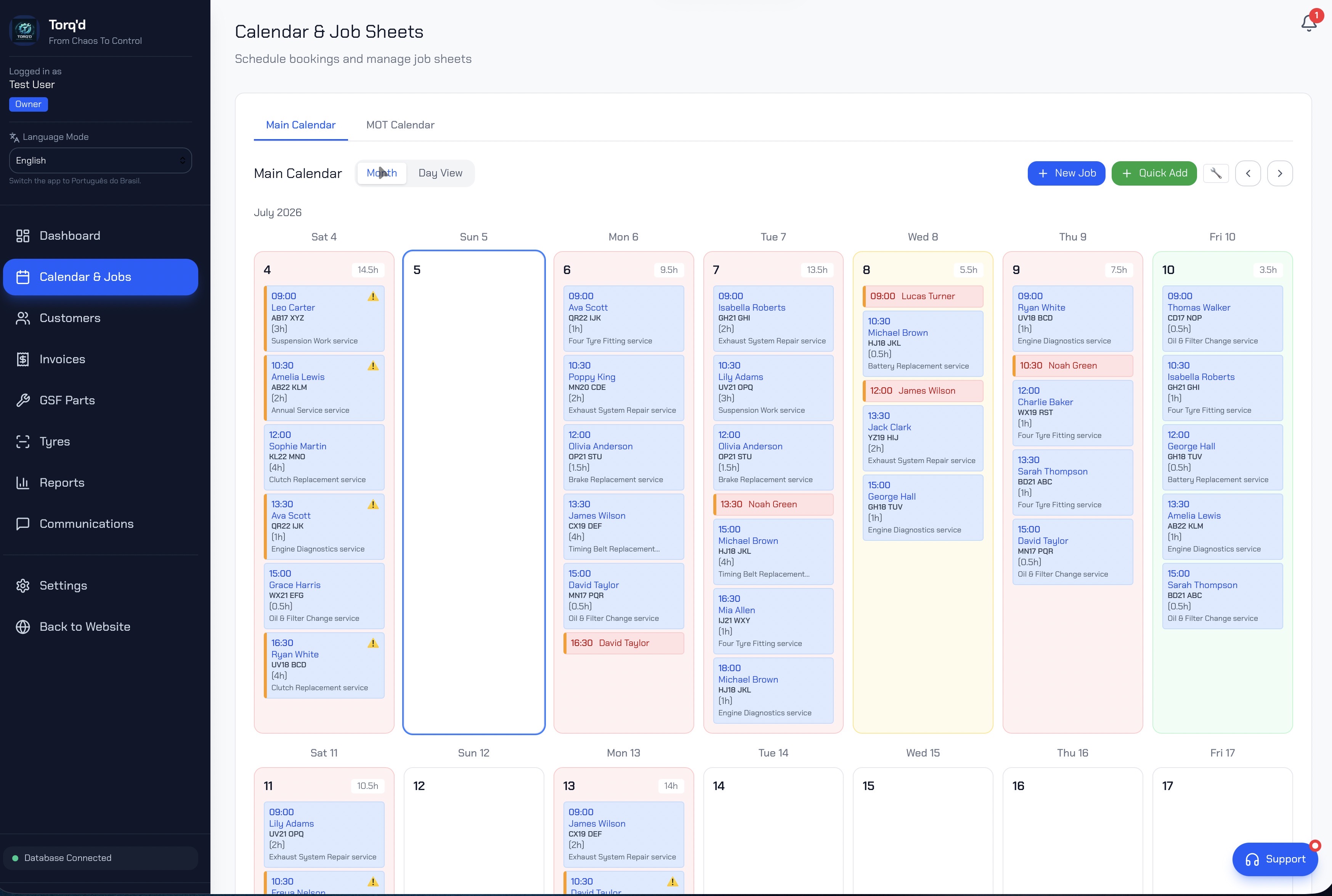Click the Database Connected status indicator
The image size is (1332, 896).
pos(101,858)
